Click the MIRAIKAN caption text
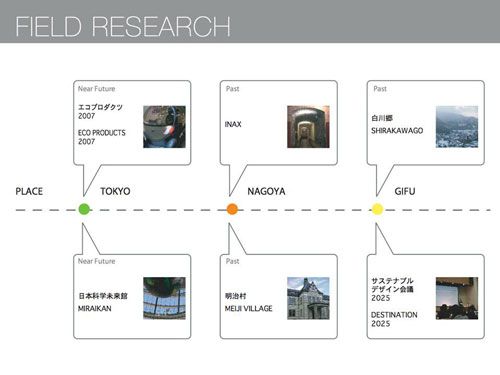The image size is (500, 375). point(95,308)
